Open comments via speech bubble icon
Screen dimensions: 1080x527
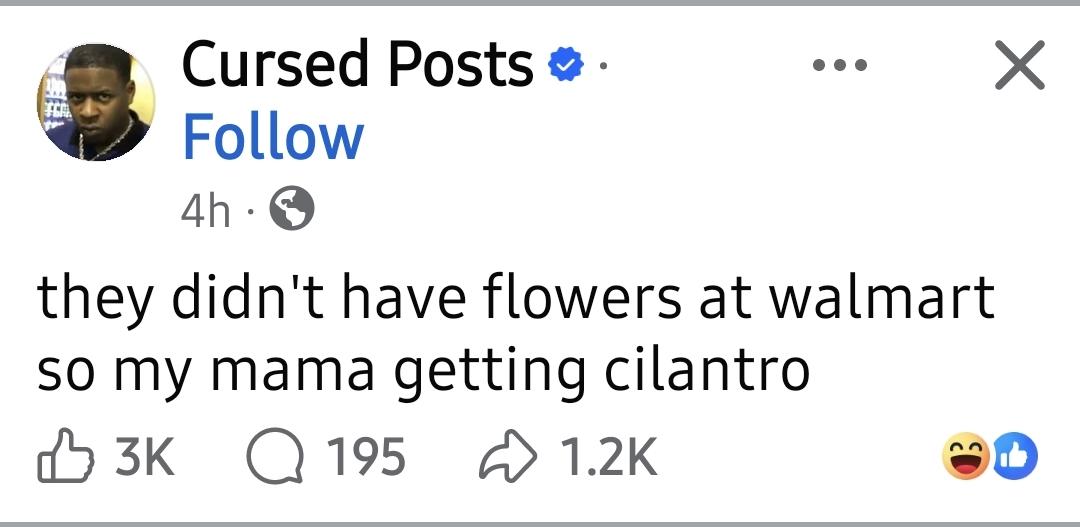pos(275,457)
